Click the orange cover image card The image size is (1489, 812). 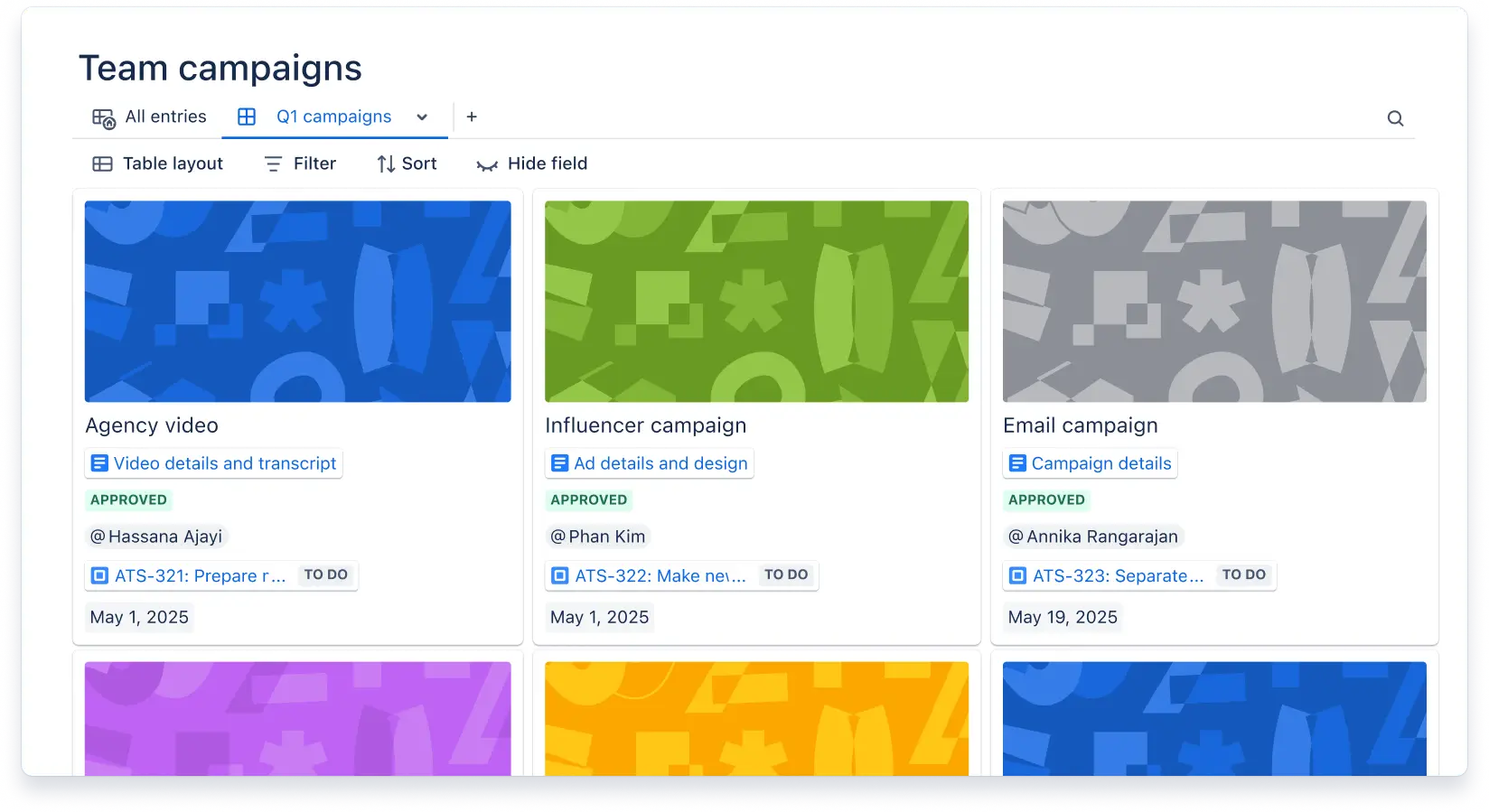tap(757, 719)
